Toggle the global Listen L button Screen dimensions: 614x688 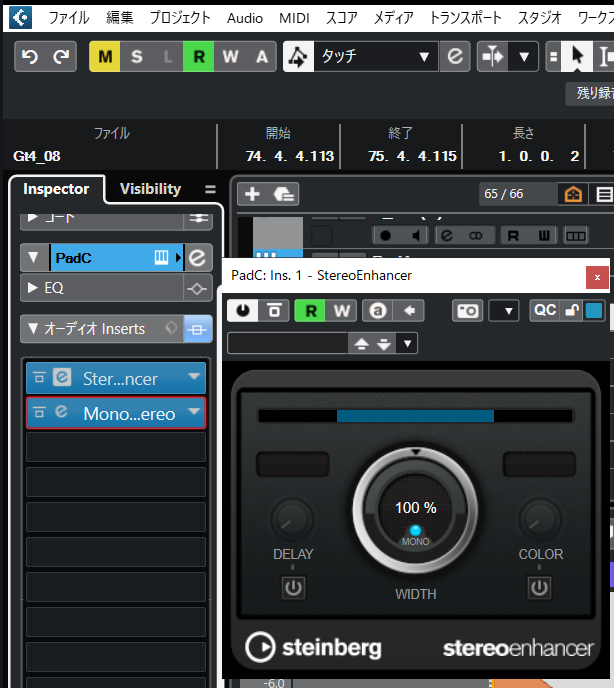[x=168, y=57]
